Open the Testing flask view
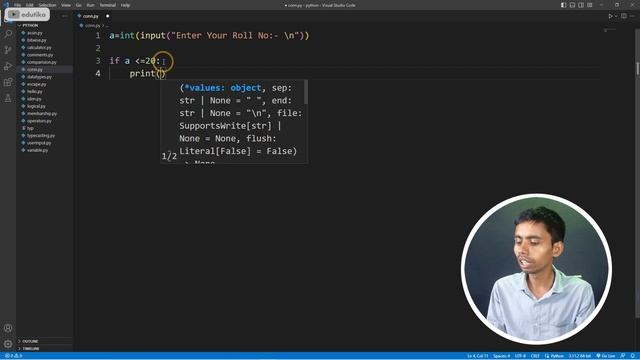This screenshot has width=640, height=360. tap(8, 98)
